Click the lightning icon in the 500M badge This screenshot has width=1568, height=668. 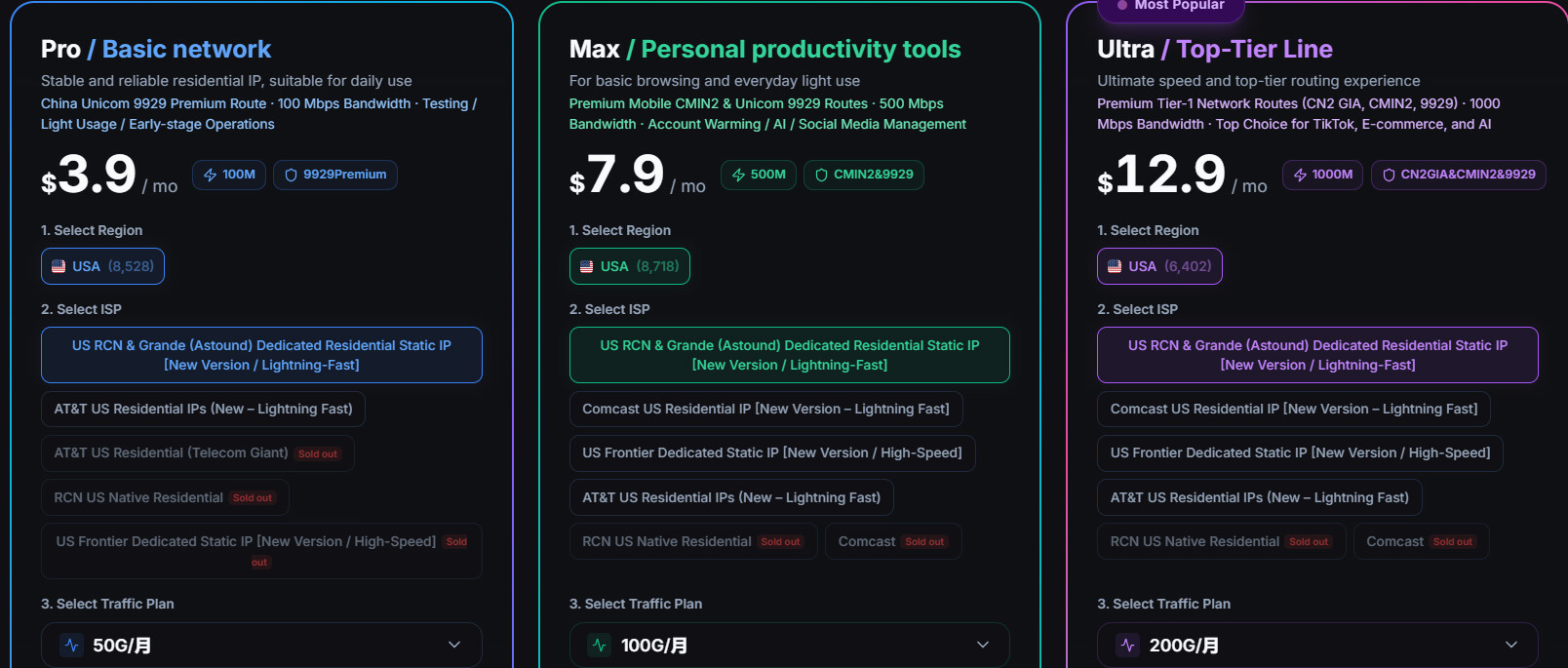click(x=738, y=175)
